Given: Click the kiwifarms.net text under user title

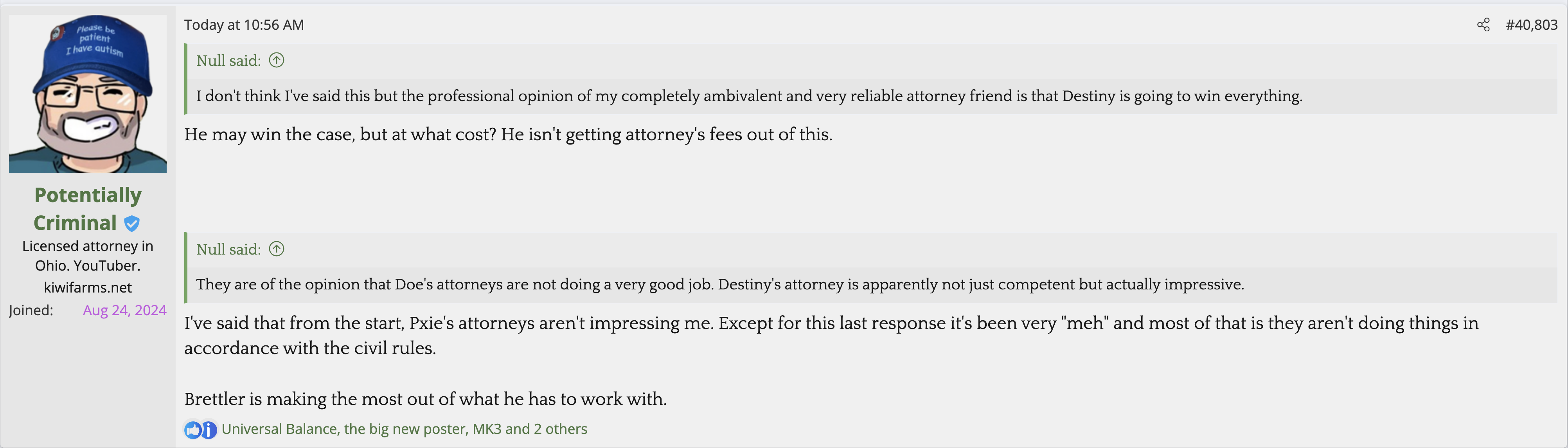Looking at the screenshot, I should 88,287.
